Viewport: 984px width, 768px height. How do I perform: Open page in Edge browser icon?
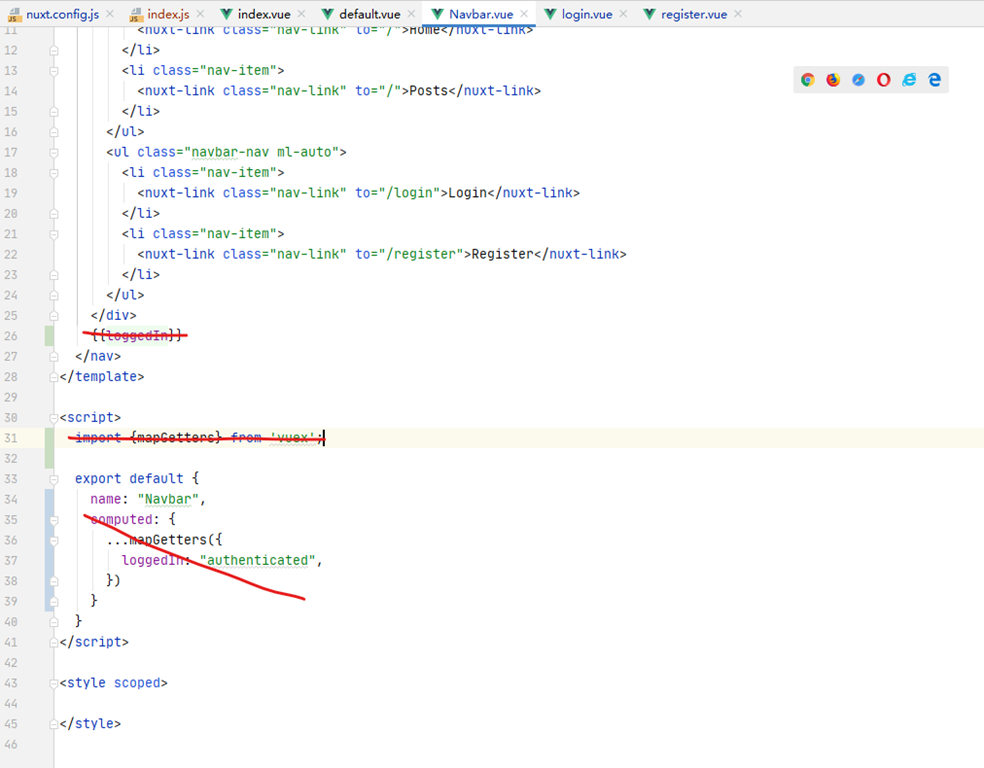pos(934,80)
